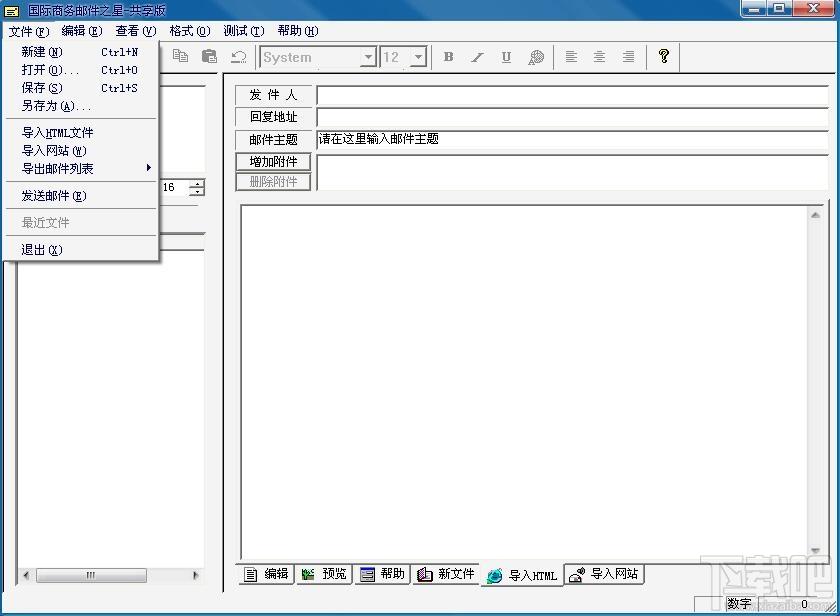
Task: Click the Paste icon in the toolbar
Action: click(x=209, y=56)
